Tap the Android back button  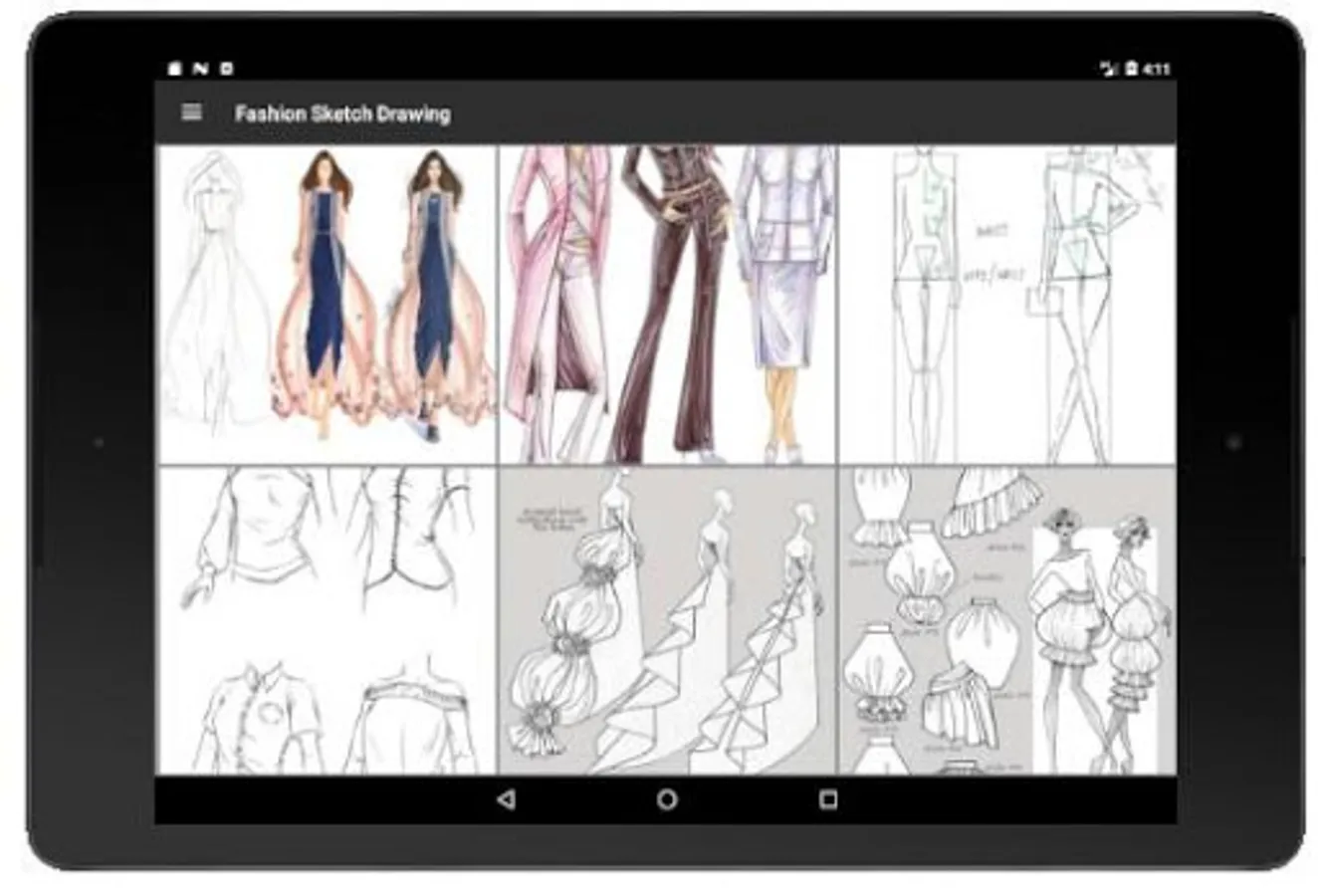point(507,799)
